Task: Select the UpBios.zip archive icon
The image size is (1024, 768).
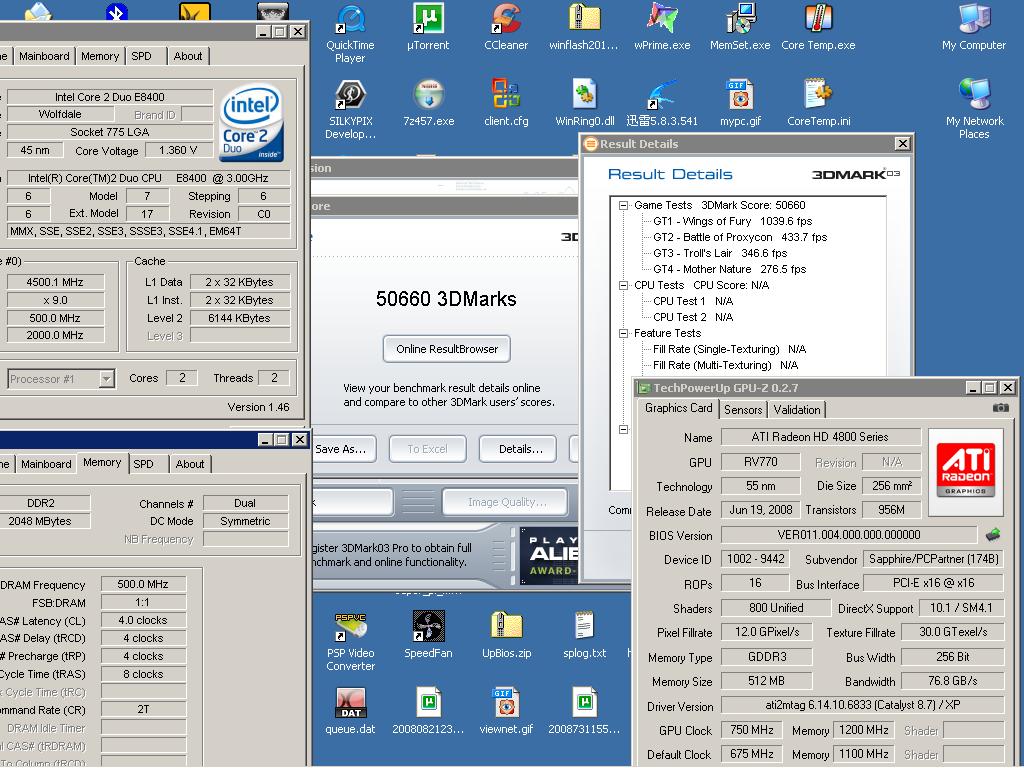Action: (x=506, y=627)
